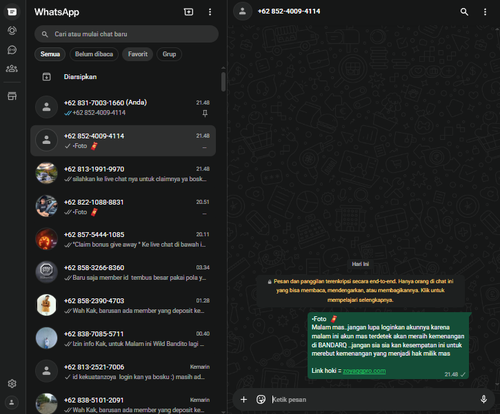The width and height of the screenshot is (500, 414).
Task: Click the default avatar of +62 813-2521-7006
Action: click(x=46, y=371)
